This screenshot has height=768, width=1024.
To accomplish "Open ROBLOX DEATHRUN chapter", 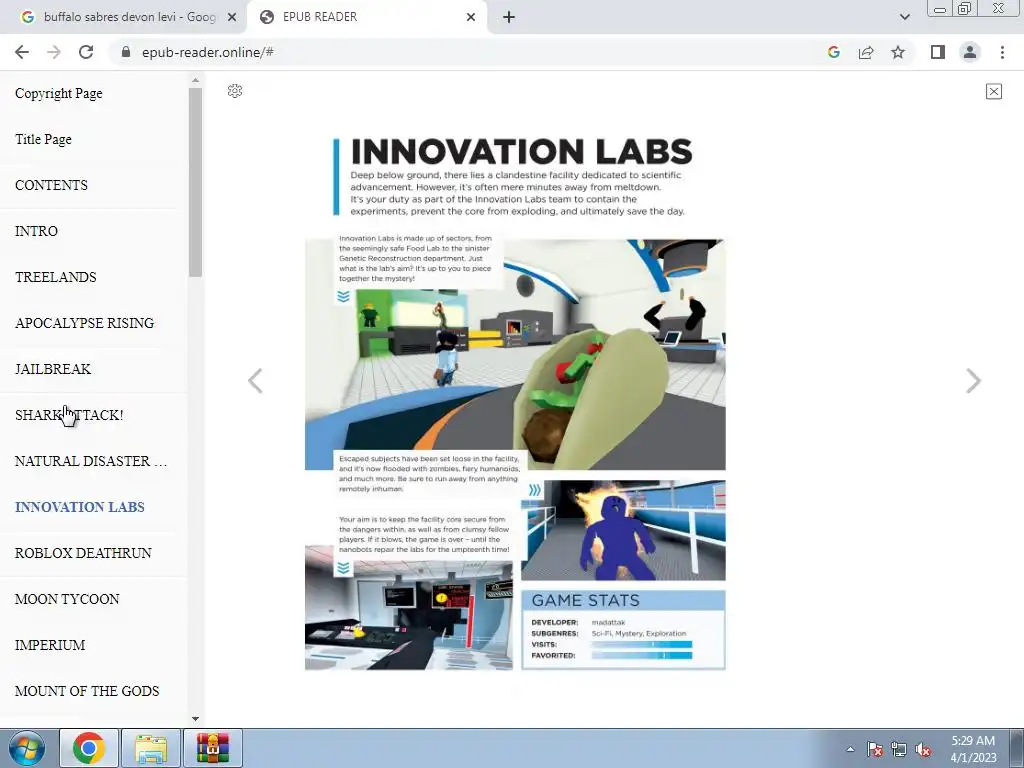I will [x=83, y=553].
